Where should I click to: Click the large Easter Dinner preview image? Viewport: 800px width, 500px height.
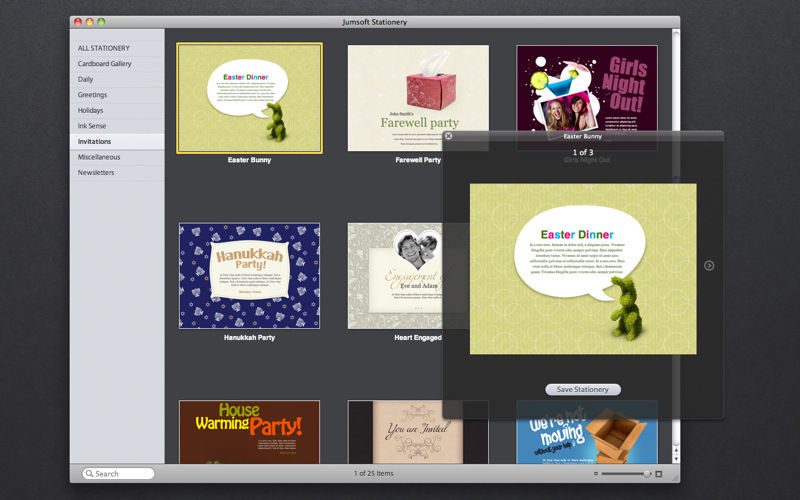pos(583,269)
